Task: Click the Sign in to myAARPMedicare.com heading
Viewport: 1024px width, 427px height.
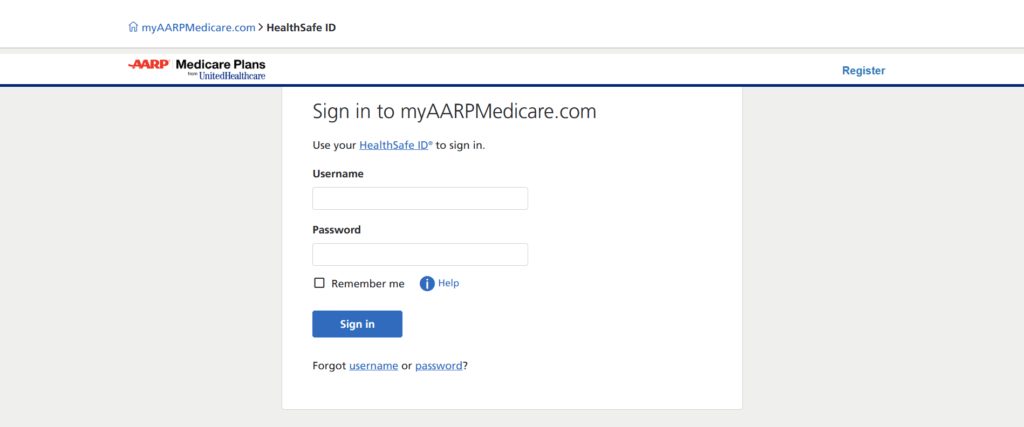Action: click(455, 111)
